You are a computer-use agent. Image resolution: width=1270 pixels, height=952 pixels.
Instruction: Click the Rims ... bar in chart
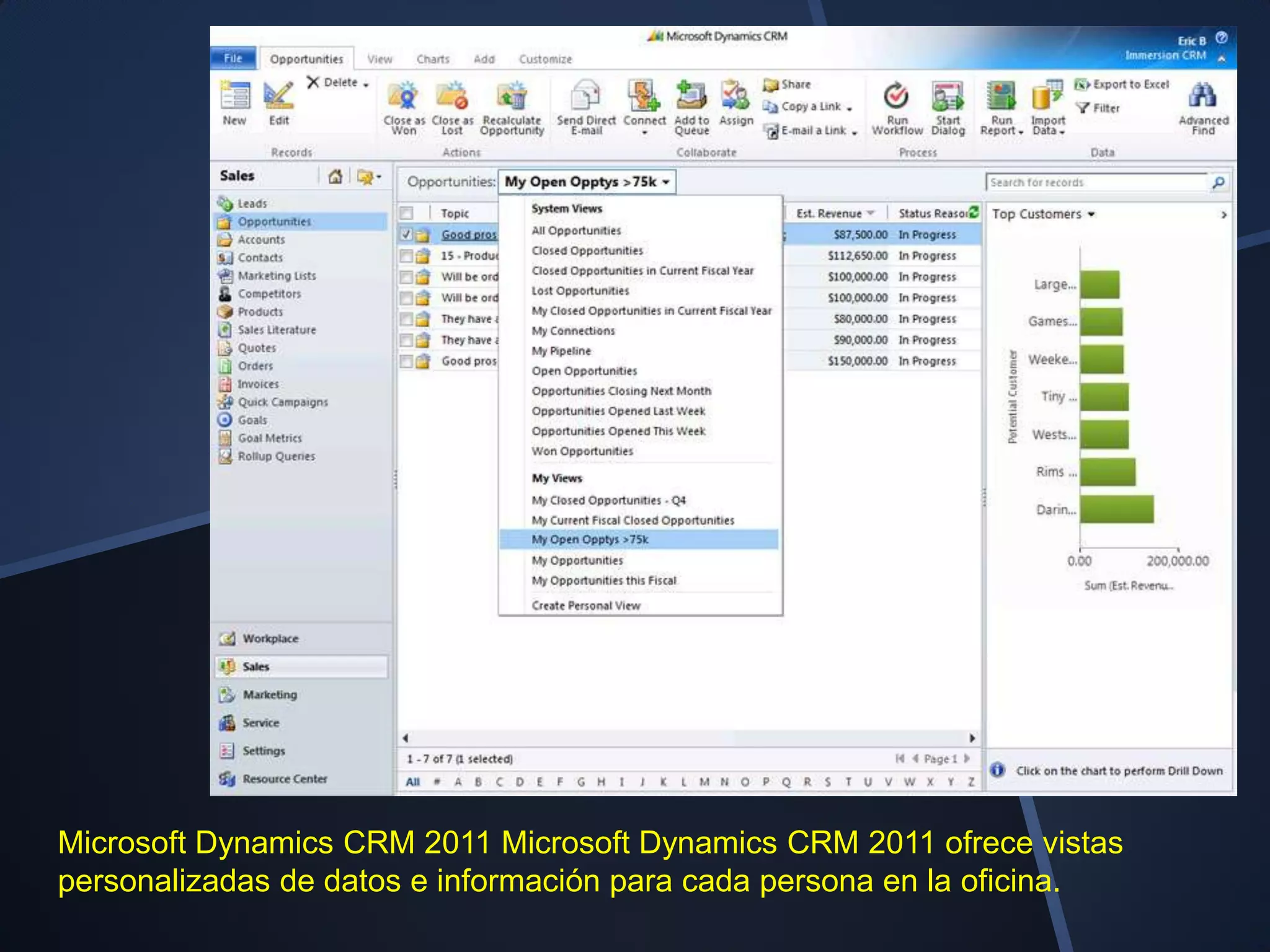click(x=1108, y=472)
